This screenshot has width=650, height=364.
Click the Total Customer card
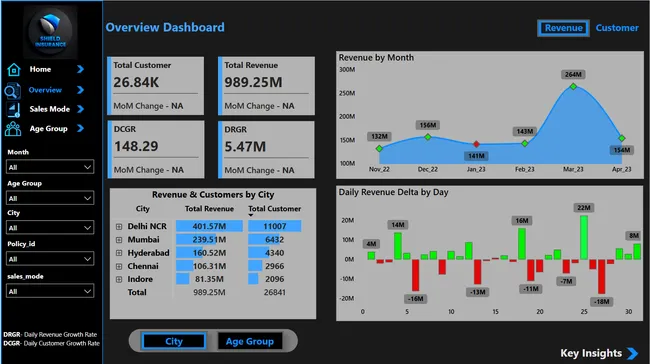155,86
